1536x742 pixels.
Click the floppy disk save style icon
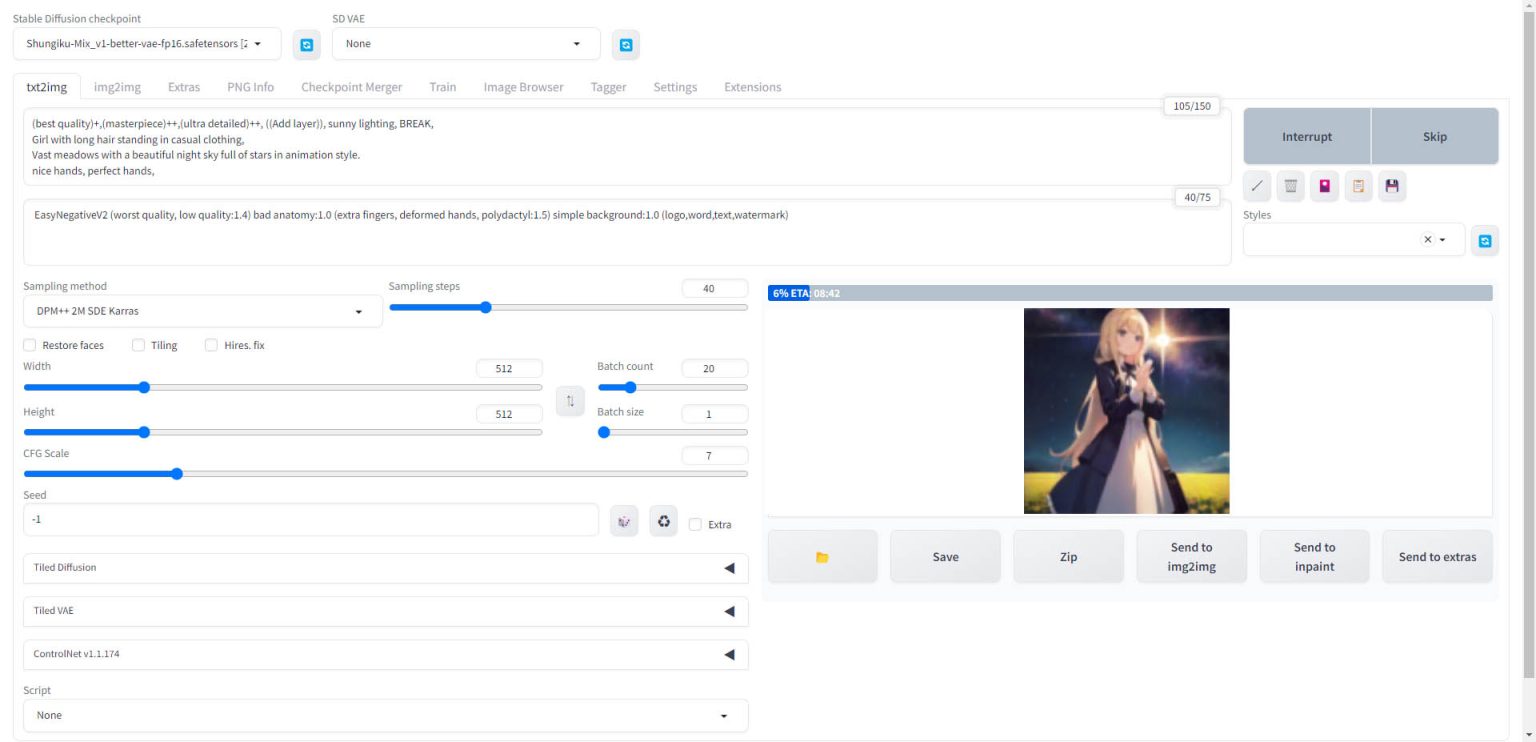pyautogui.click(x=1392, y=186)
